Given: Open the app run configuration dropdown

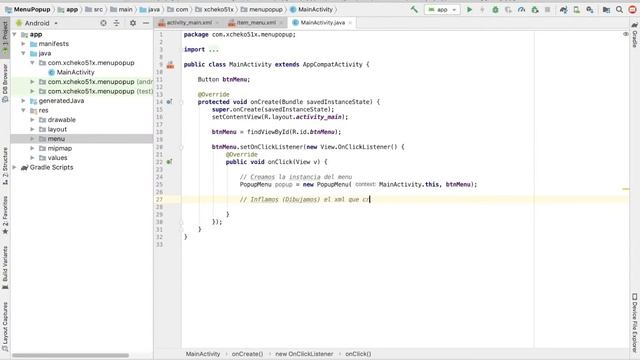Looking at the screenshot, I should pyautogui.click(x=442, y=9).
